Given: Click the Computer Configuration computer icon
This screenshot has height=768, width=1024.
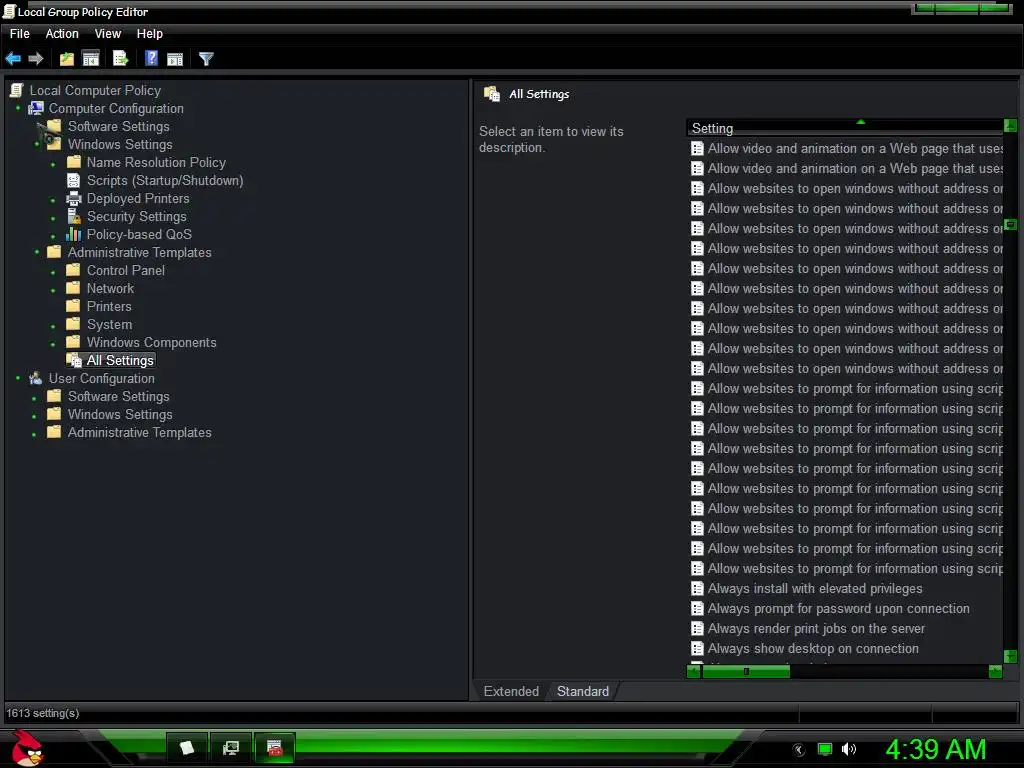Looking at the screenshot, I should (x=36, y=108).
